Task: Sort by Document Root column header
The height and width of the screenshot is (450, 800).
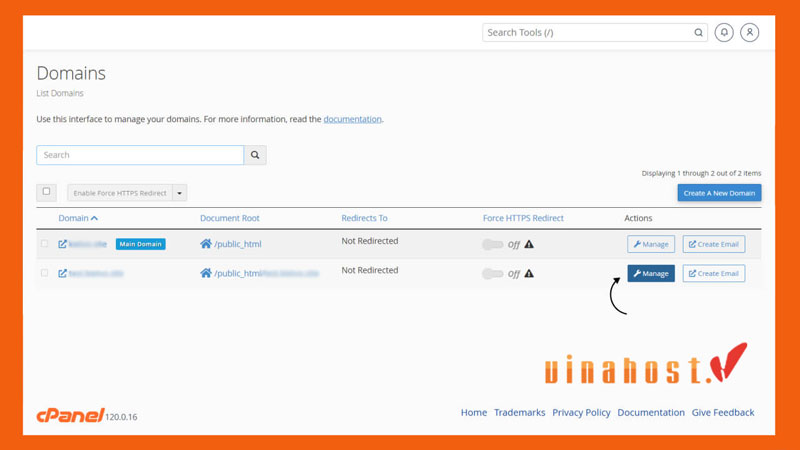Action: [230, 218]
